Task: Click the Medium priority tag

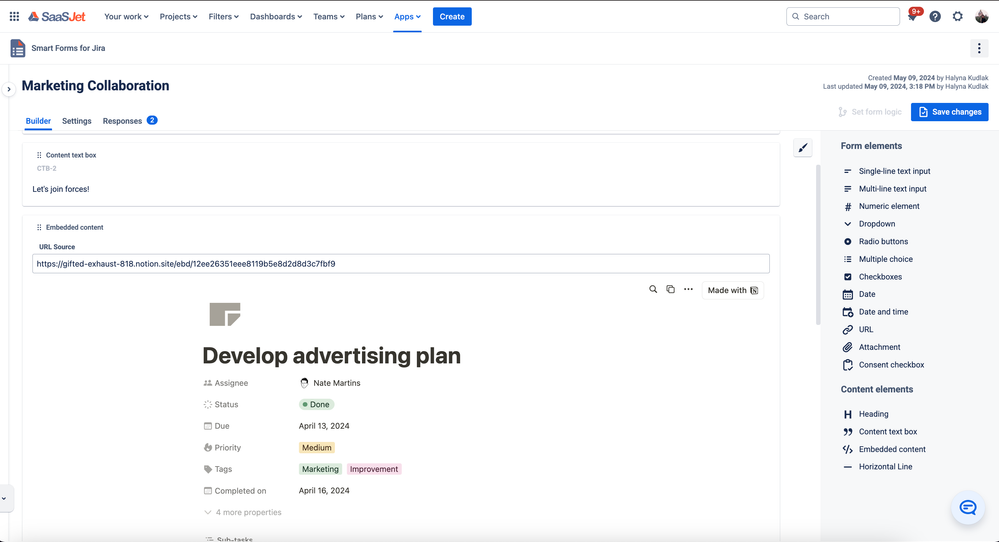Action: [x=317, y=448]
